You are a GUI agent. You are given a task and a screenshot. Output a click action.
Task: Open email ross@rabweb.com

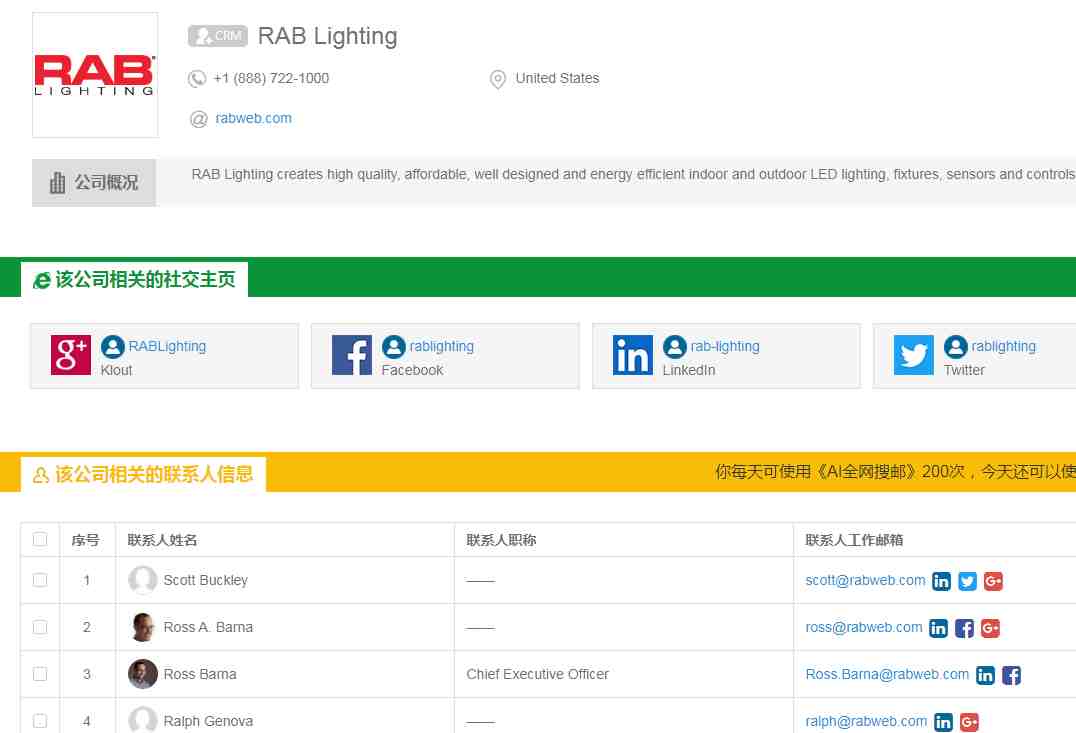pyautogui.click(x=863, y=627)
